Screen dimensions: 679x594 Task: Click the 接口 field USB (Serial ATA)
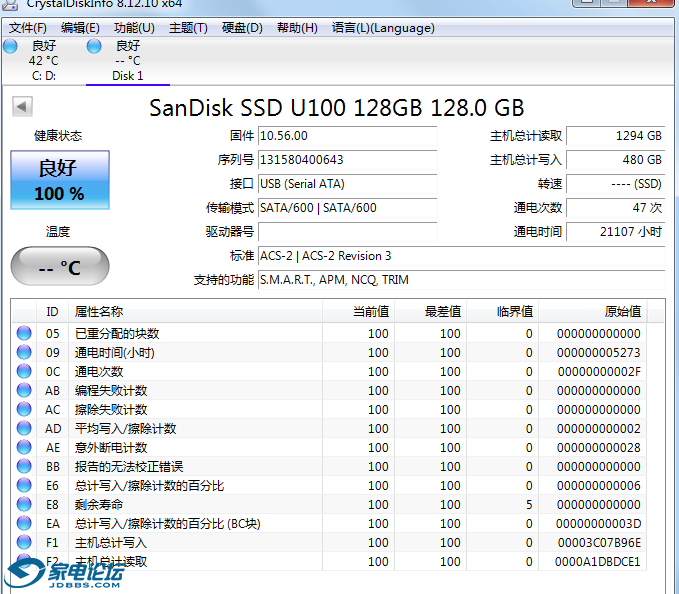click(x=347, y=184)
